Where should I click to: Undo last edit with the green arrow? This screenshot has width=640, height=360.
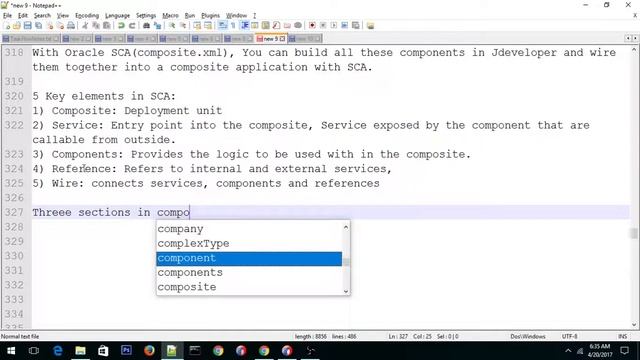(121, 26)
